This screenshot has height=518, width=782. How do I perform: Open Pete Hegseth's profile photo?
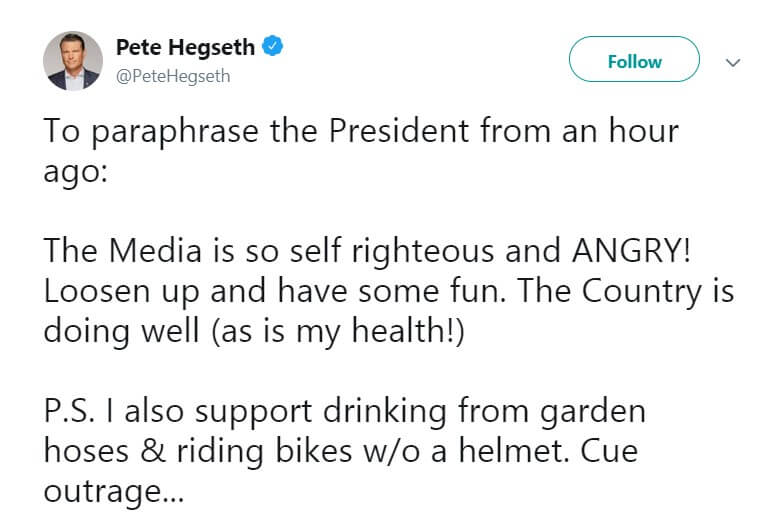coord(73,61)
